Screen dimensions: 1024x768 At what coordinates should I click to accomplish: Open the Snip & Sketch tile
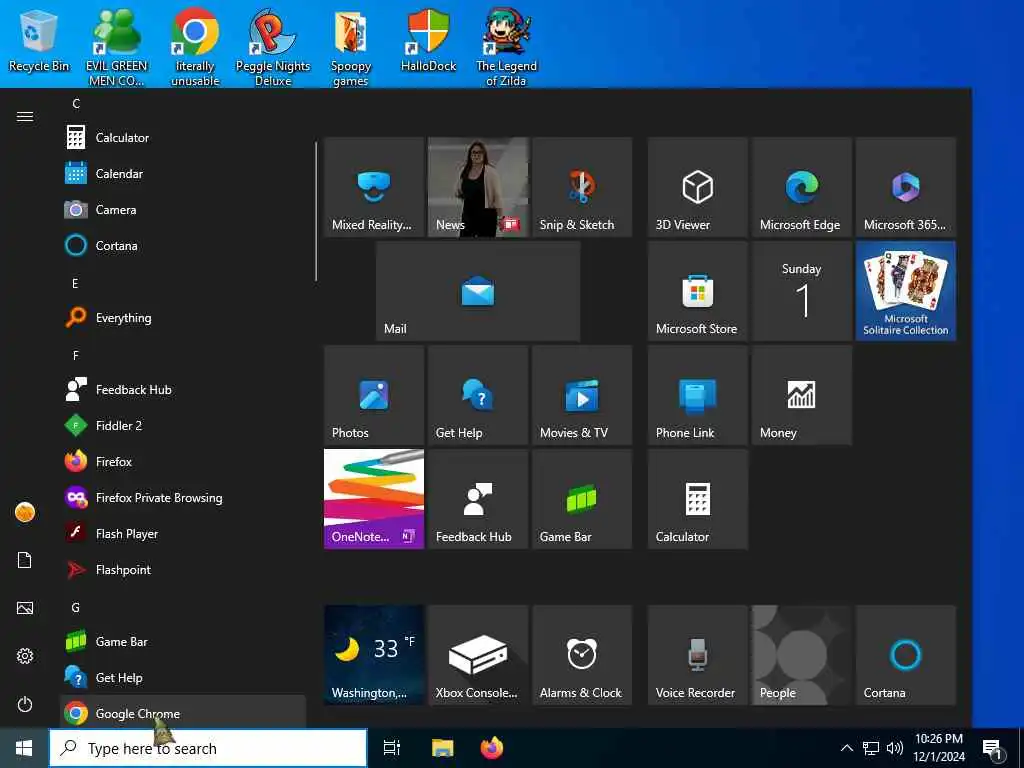click(582, 187)
